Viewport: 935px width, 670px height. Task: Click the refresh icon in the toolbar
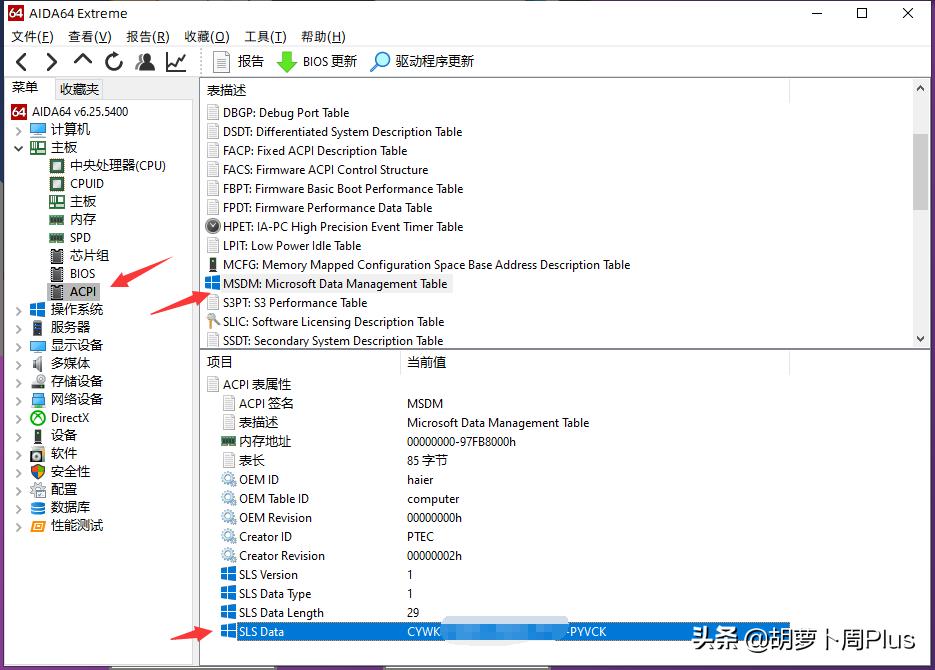pyautogui.click(x=113, y=61)
